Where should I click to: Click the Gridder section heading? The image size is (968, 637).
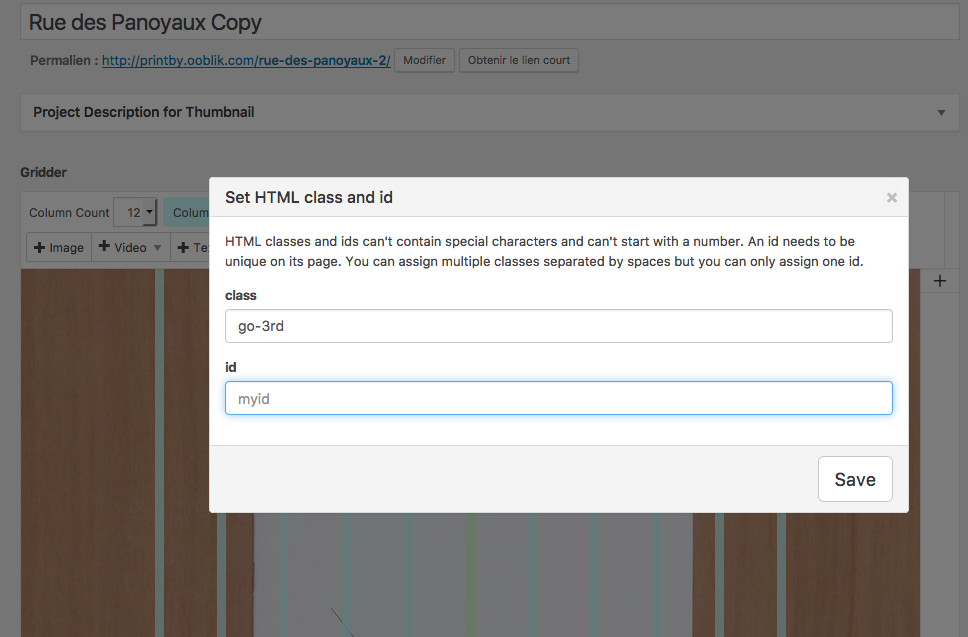pos(44,172)
